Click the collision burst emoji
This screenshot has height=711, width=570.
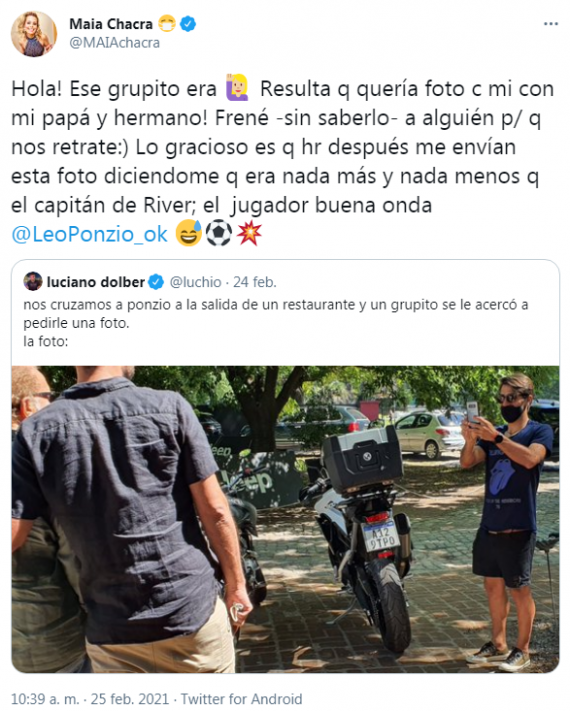(248, 233)
